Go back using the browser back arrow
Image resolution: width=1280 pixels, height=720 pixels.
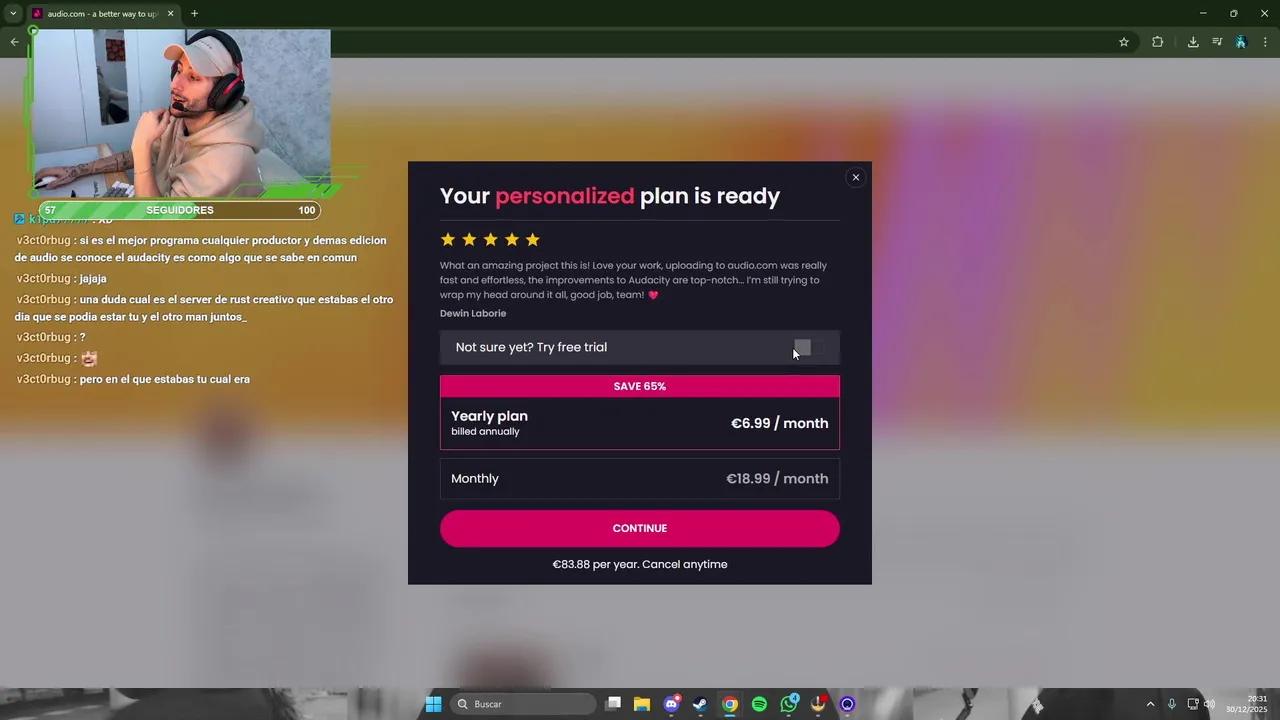[14, 42]
